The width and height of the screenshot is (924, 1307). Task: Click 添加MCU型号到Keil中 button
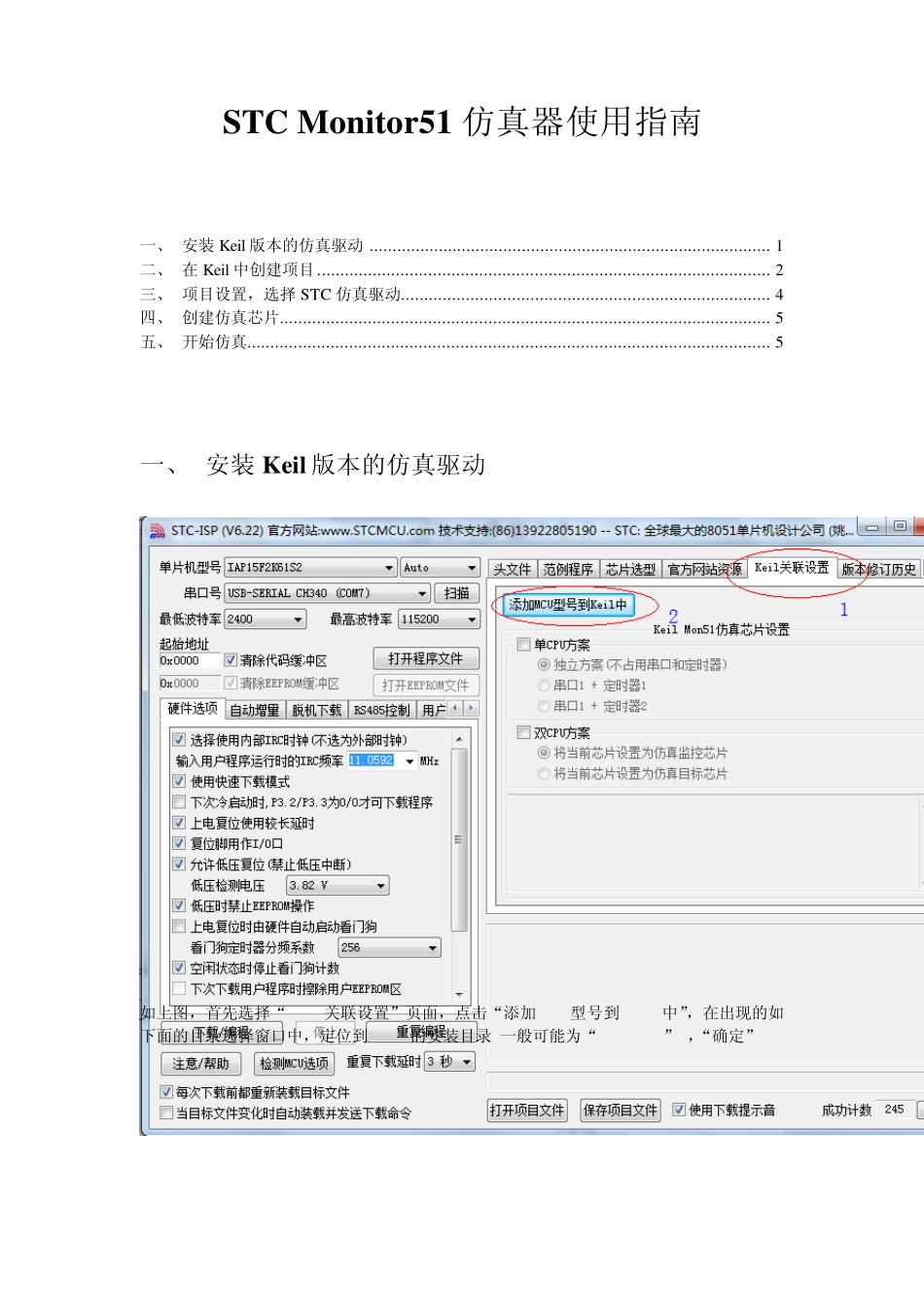569,605
